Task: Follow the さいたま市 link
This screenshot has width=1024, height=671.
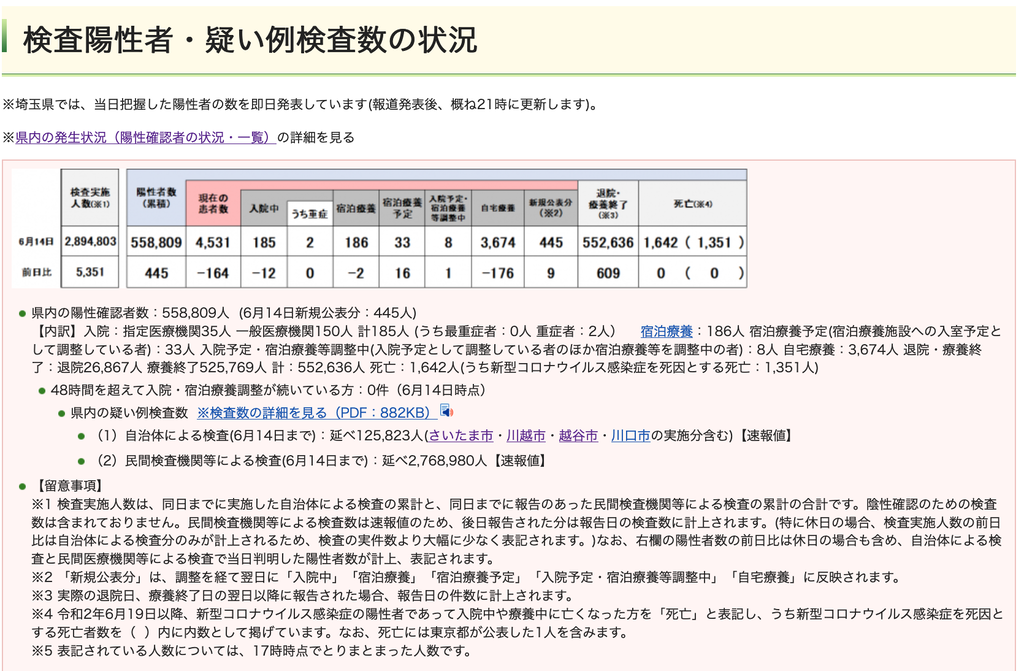Action: pos(460,435)
